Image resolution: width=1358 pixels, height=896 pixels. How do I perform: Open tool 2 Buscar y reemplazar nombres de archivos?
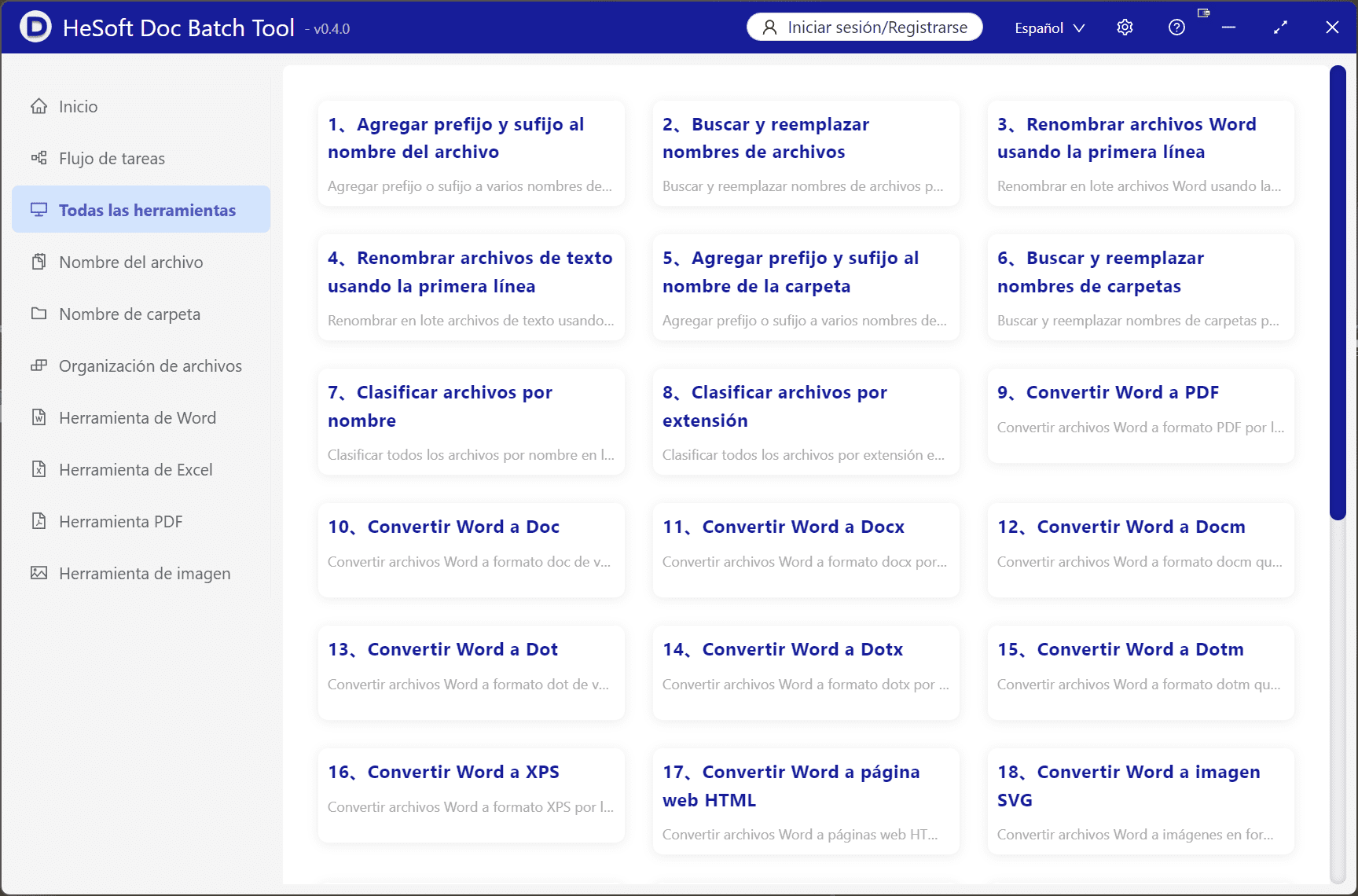pos(806,153)
